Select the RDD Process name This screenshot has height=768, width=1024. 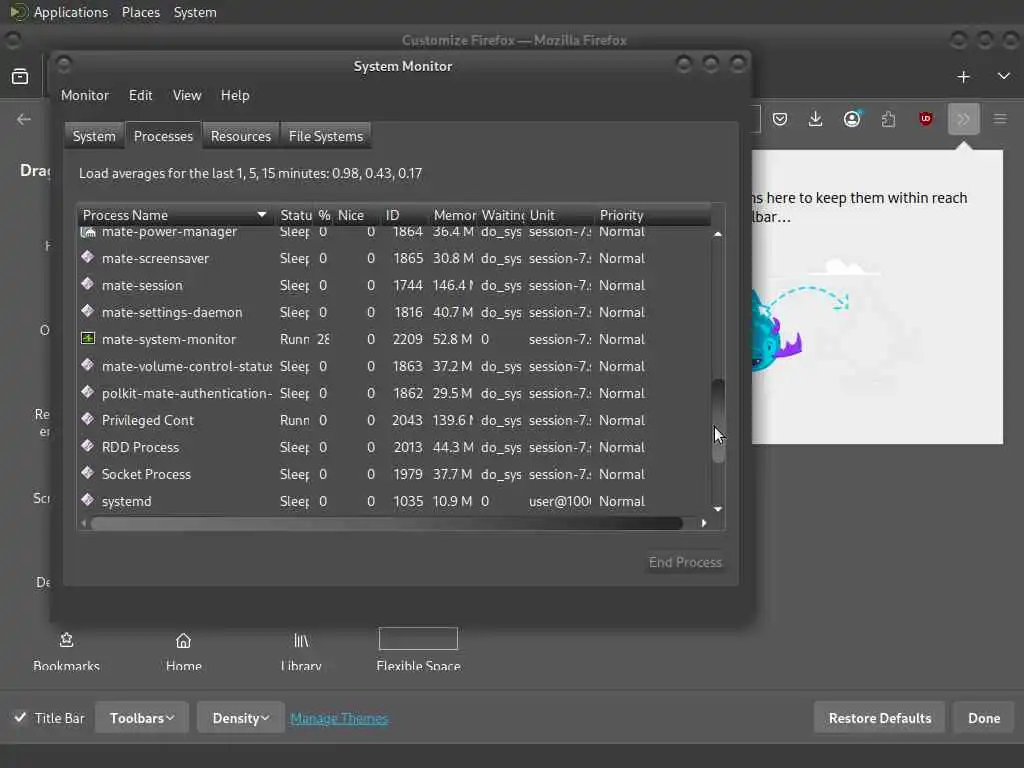(140, 447)
